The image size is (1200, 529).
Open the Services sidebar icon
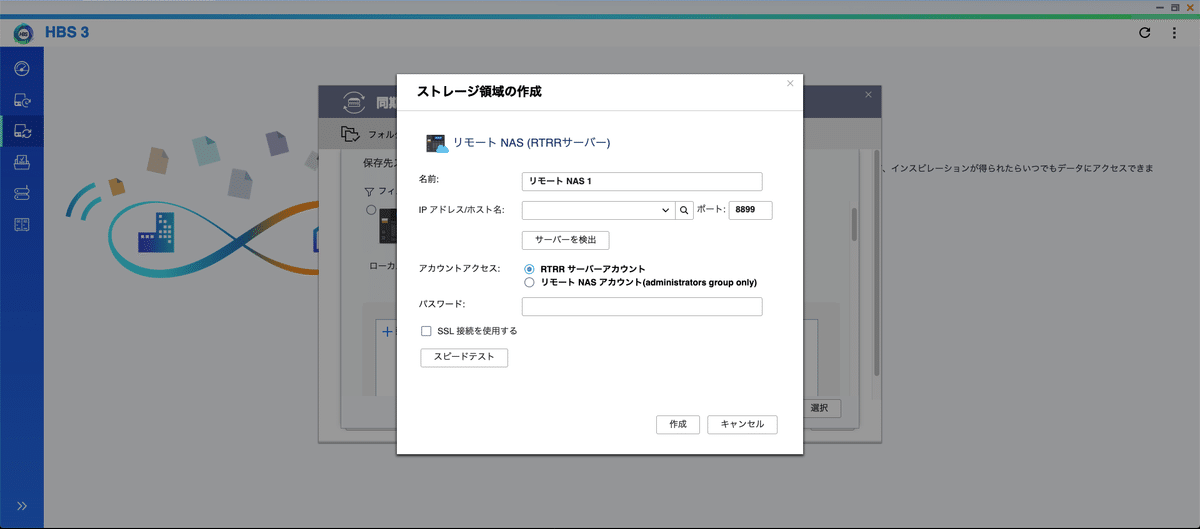(x=22, y=224)
